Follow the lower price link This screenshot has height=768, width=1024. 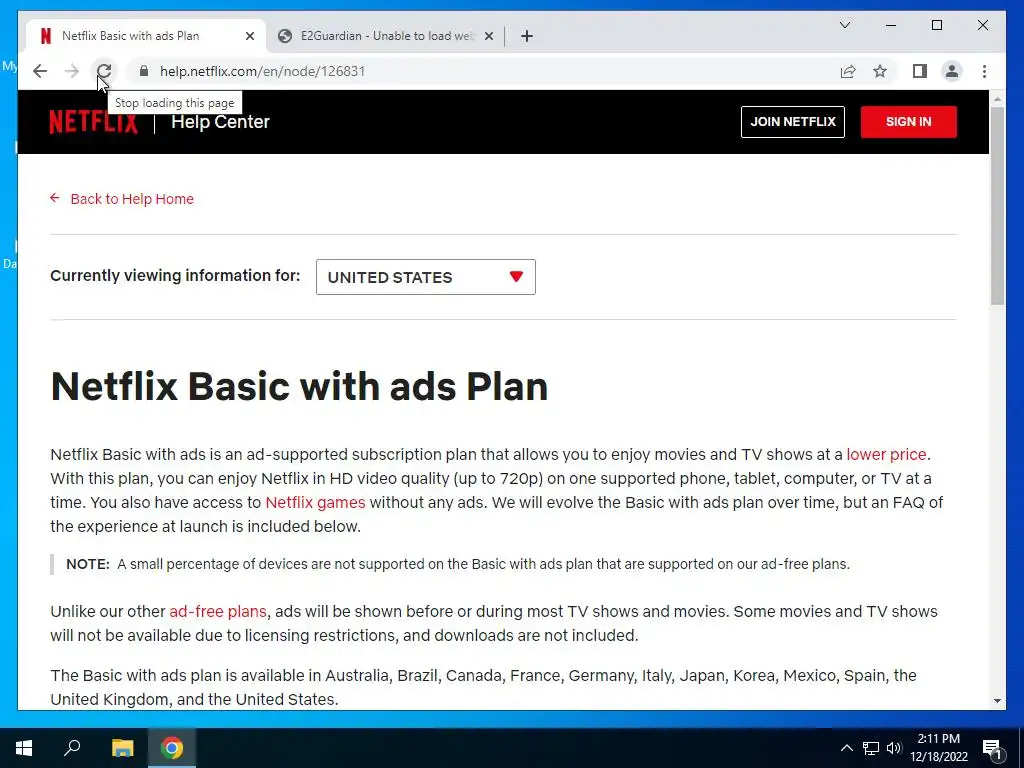(886, 455)
